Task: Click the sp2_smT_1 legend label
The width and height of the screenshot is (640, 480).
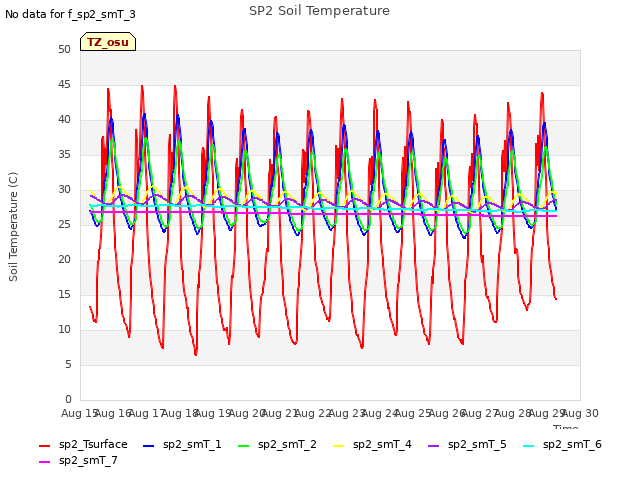Action: pos(192,444)
